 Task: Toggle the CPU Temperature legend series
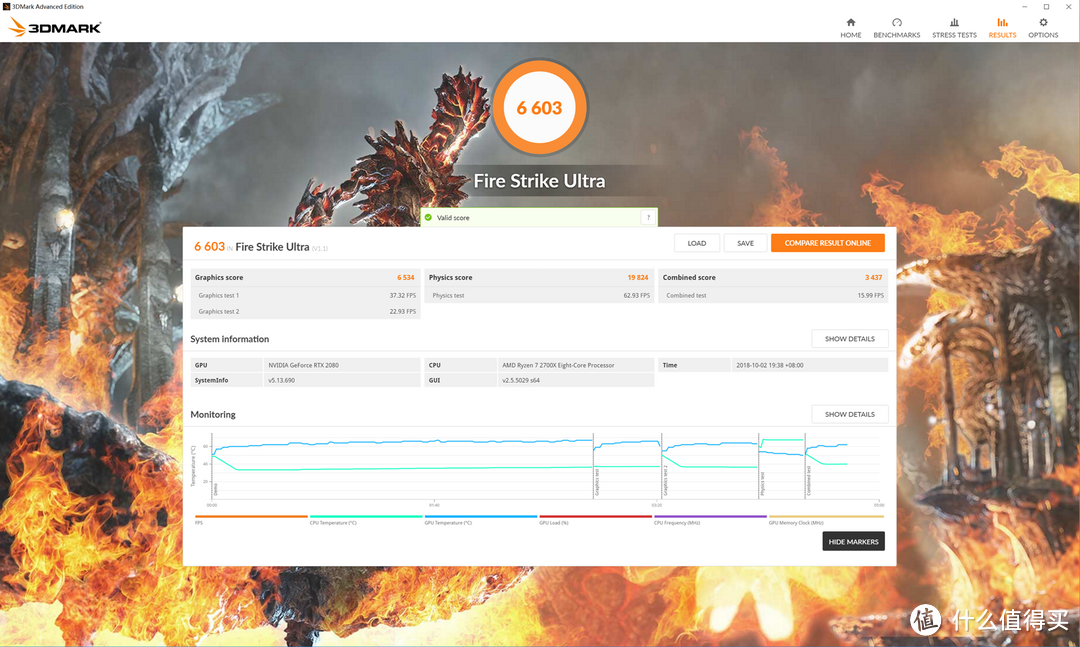[366, 520]
